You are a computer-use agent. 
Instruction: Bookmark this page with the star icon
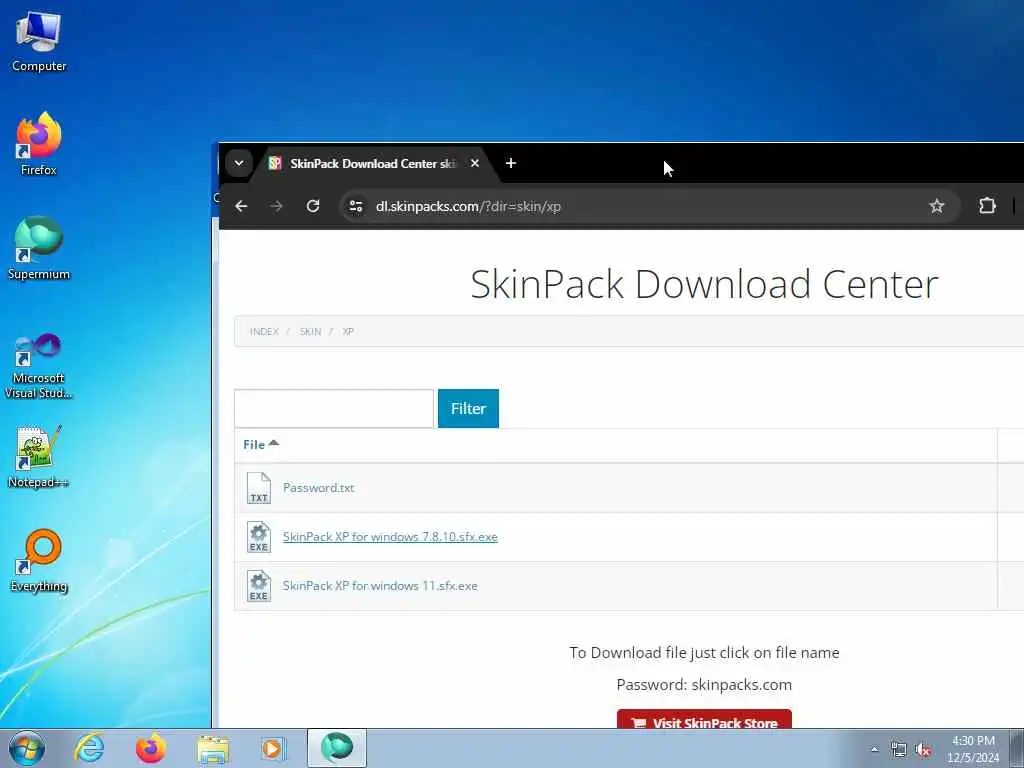point(936,206)
